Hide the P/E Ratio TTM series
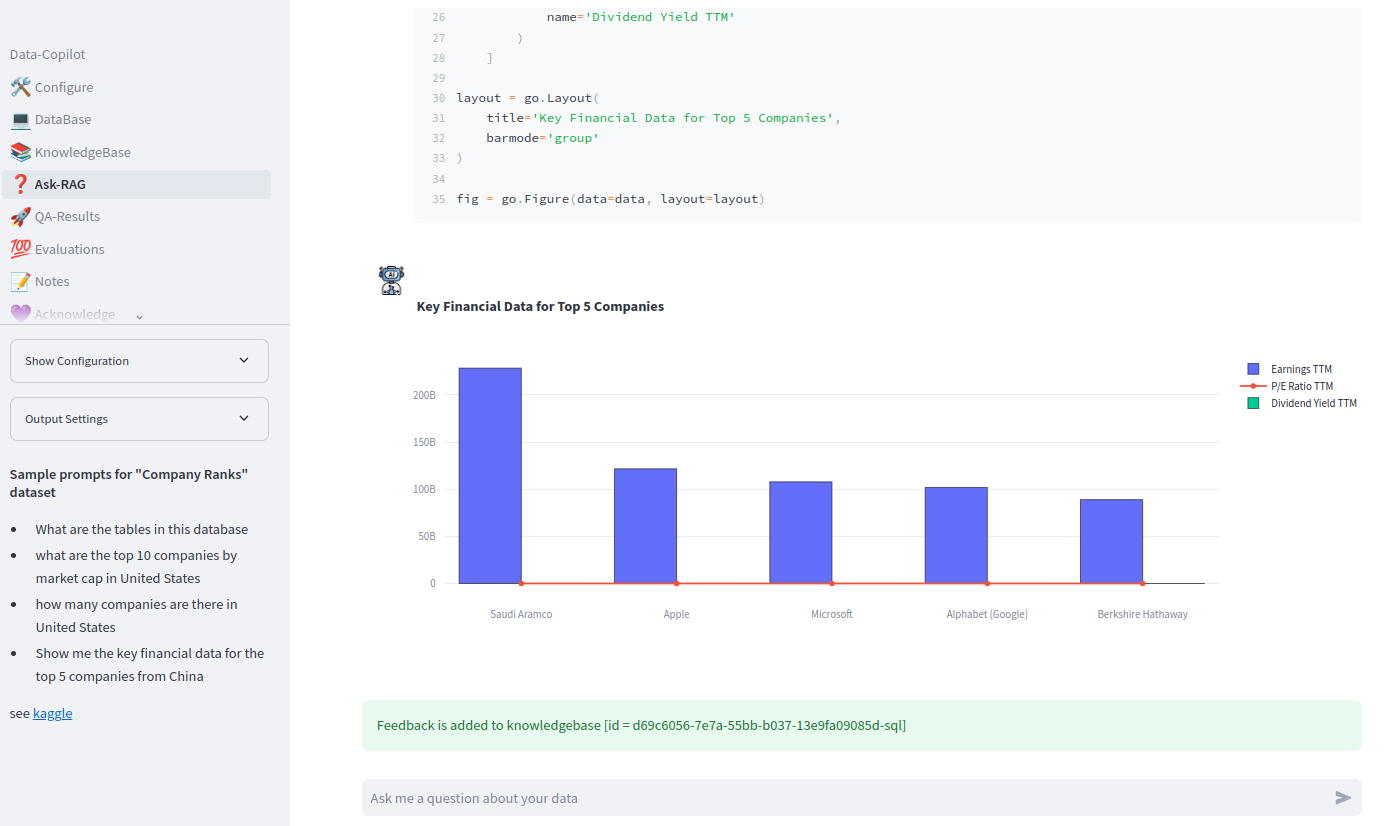 (1300, 386)
